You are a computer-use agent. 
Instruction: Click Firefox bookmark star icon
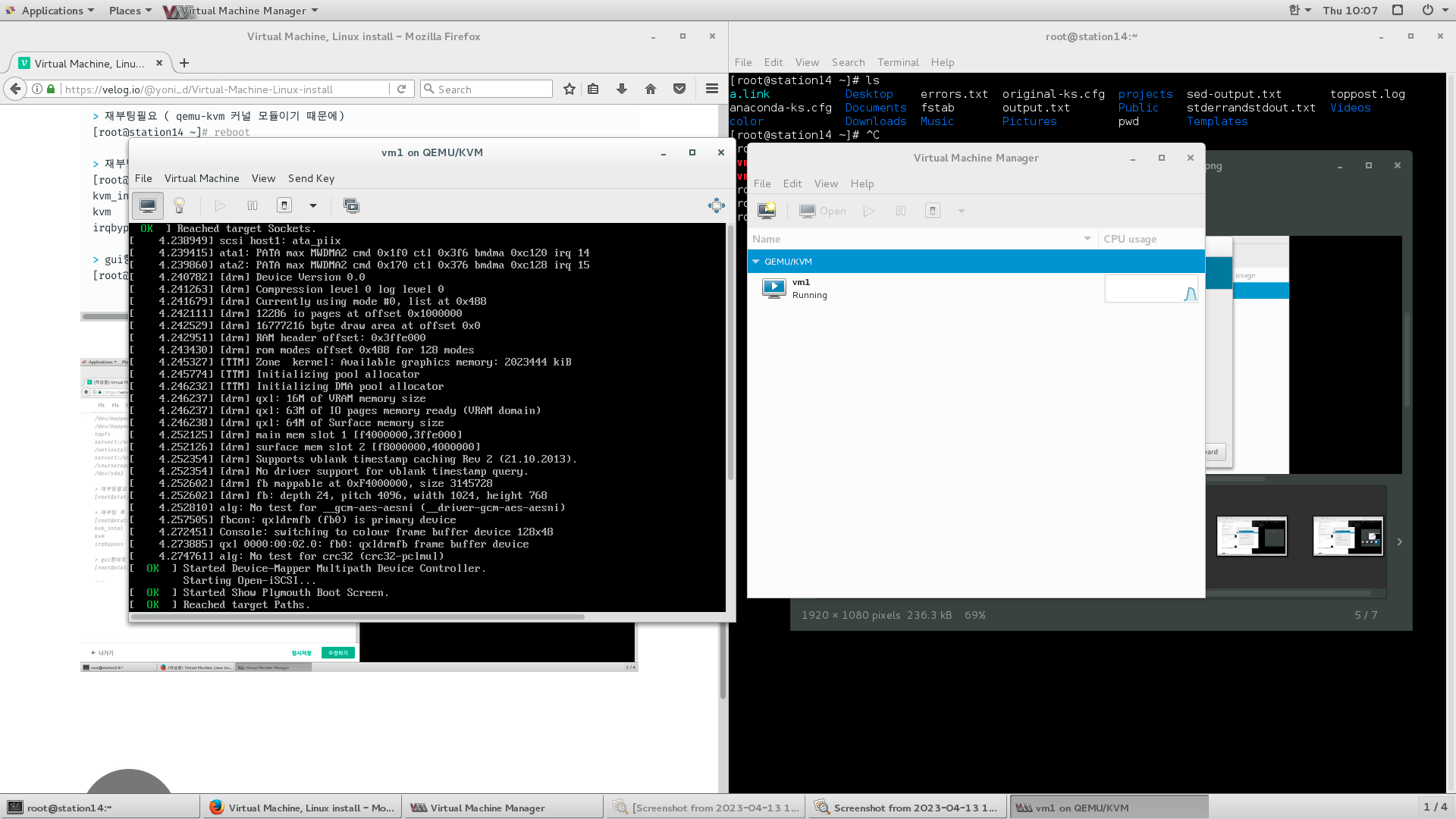pos(570,89)
